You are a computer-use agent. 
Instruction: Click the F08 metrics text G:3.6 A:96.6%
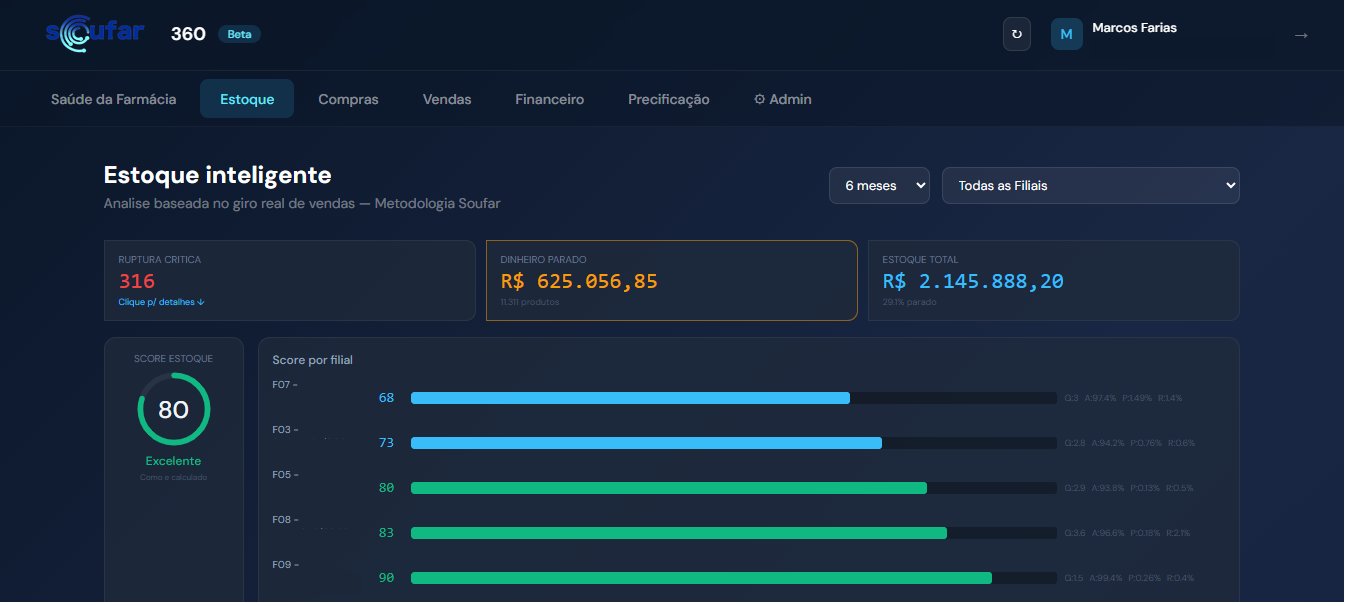1128,533
